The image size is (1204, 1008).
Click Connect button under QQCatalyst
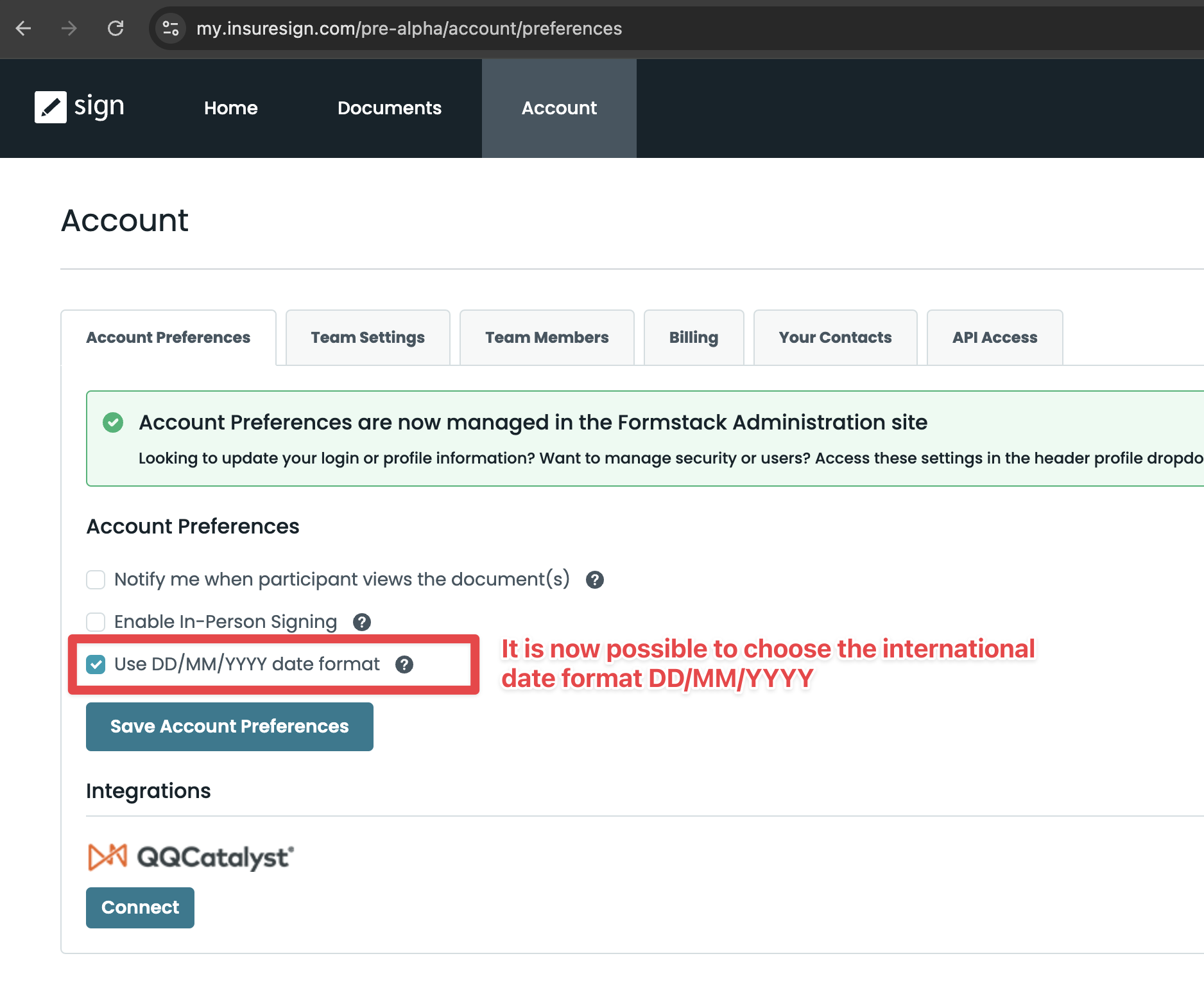click(x=140, y=907)
